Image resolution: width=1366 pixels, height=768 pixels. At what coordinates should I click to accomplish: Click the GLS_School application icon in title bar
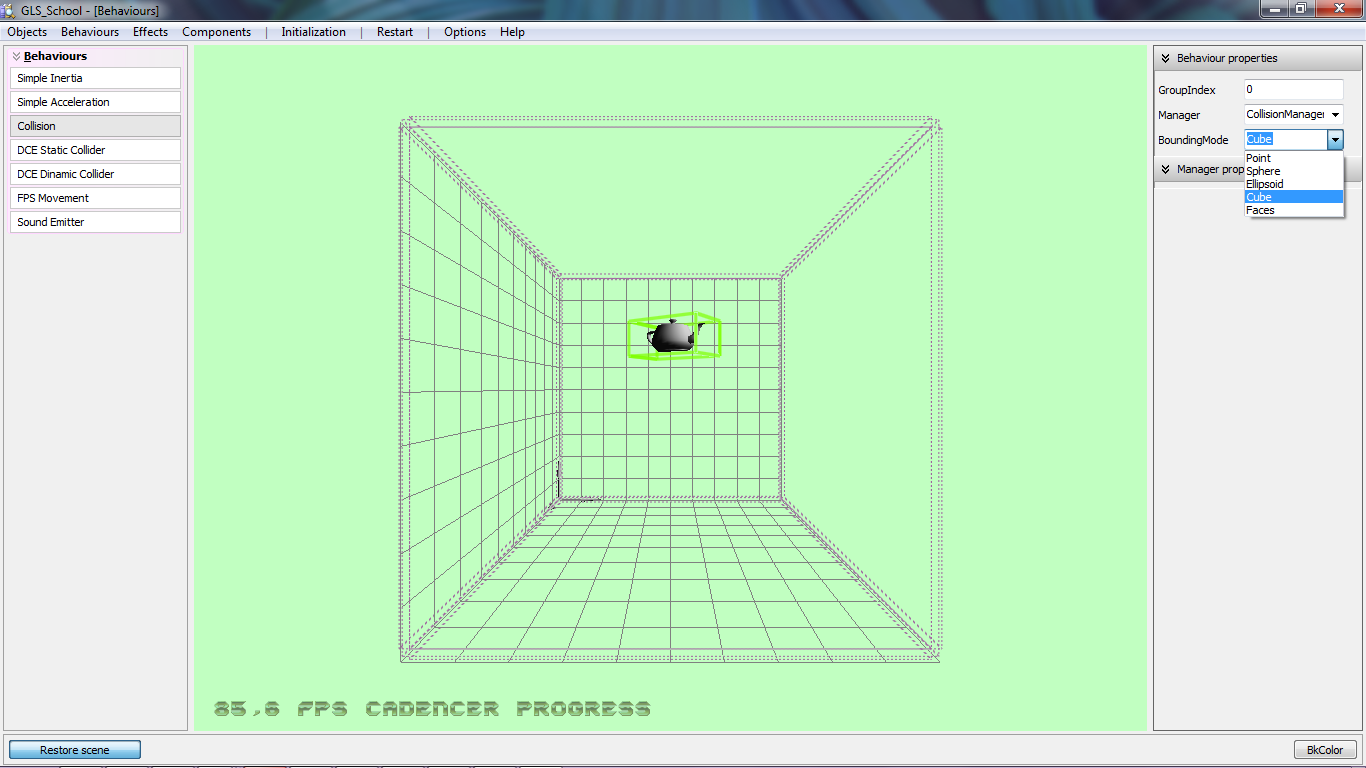[x=9, y=10]
